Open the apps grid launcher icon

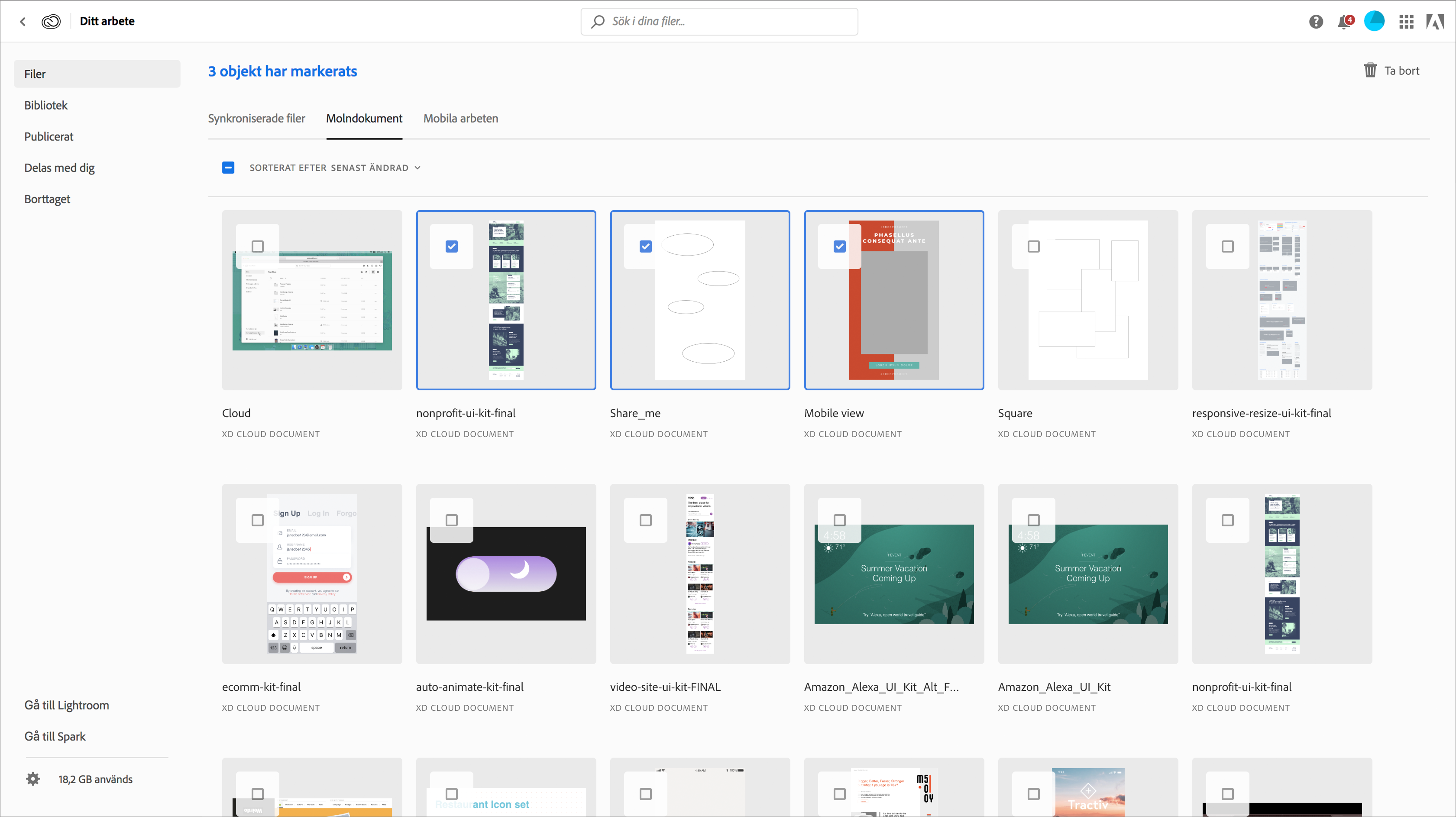[x=1406, y=22]
